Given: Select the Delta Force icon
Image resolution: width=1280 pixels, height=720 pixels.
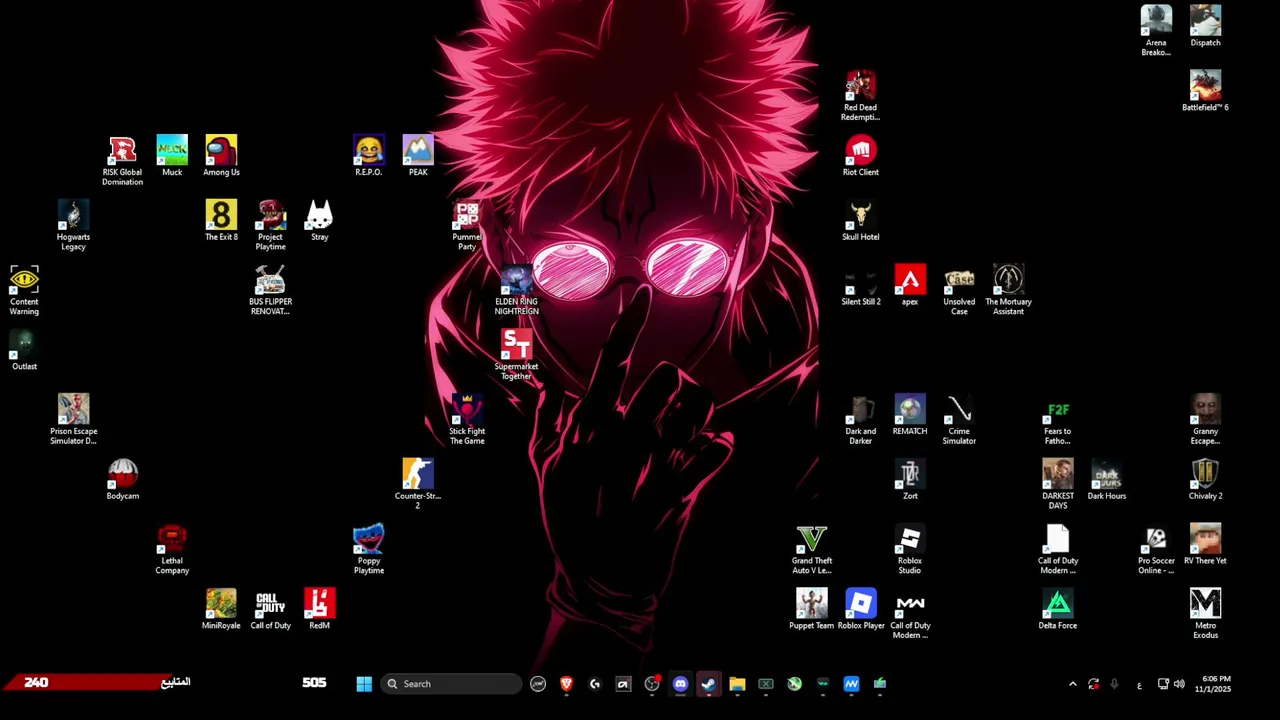Looking at the screenshot, I should 1057,610.
